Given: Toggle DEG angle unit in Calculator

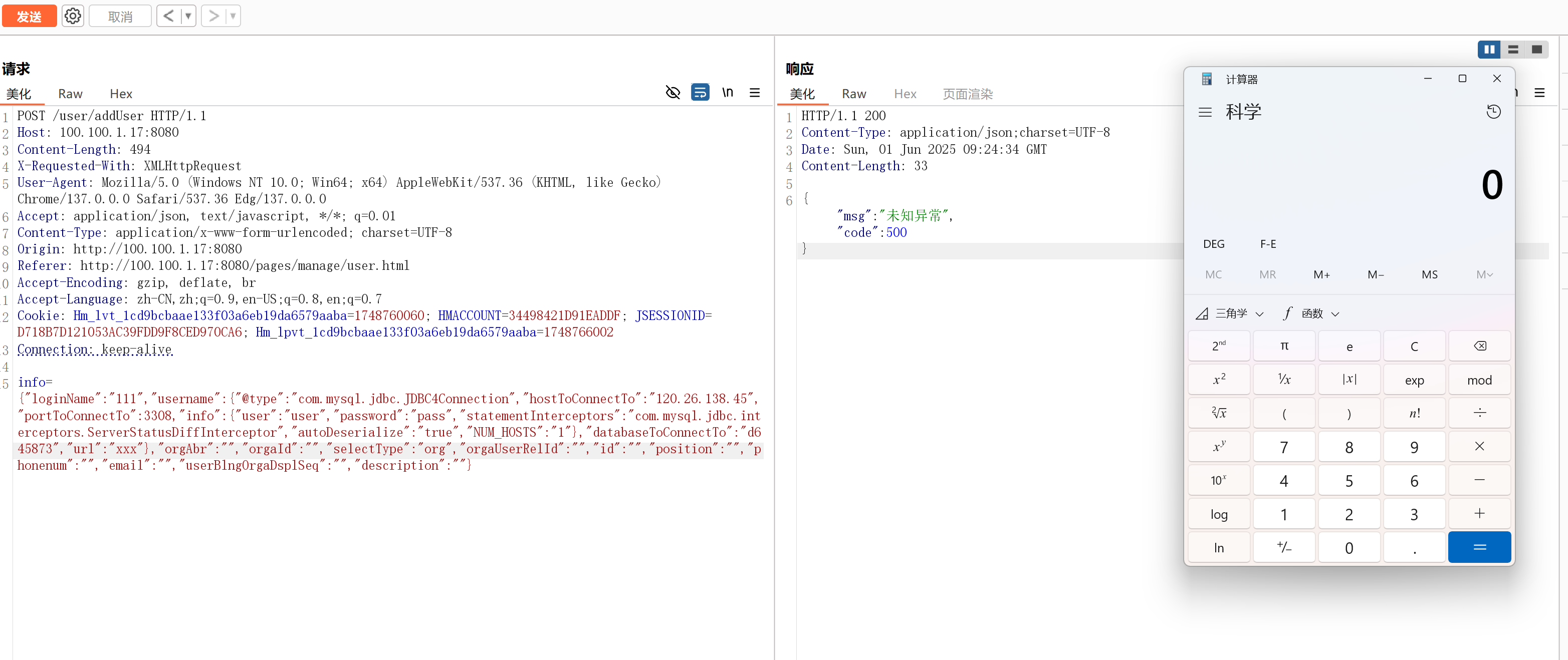Looking at the screenshot, I should tap(1213, 244).
